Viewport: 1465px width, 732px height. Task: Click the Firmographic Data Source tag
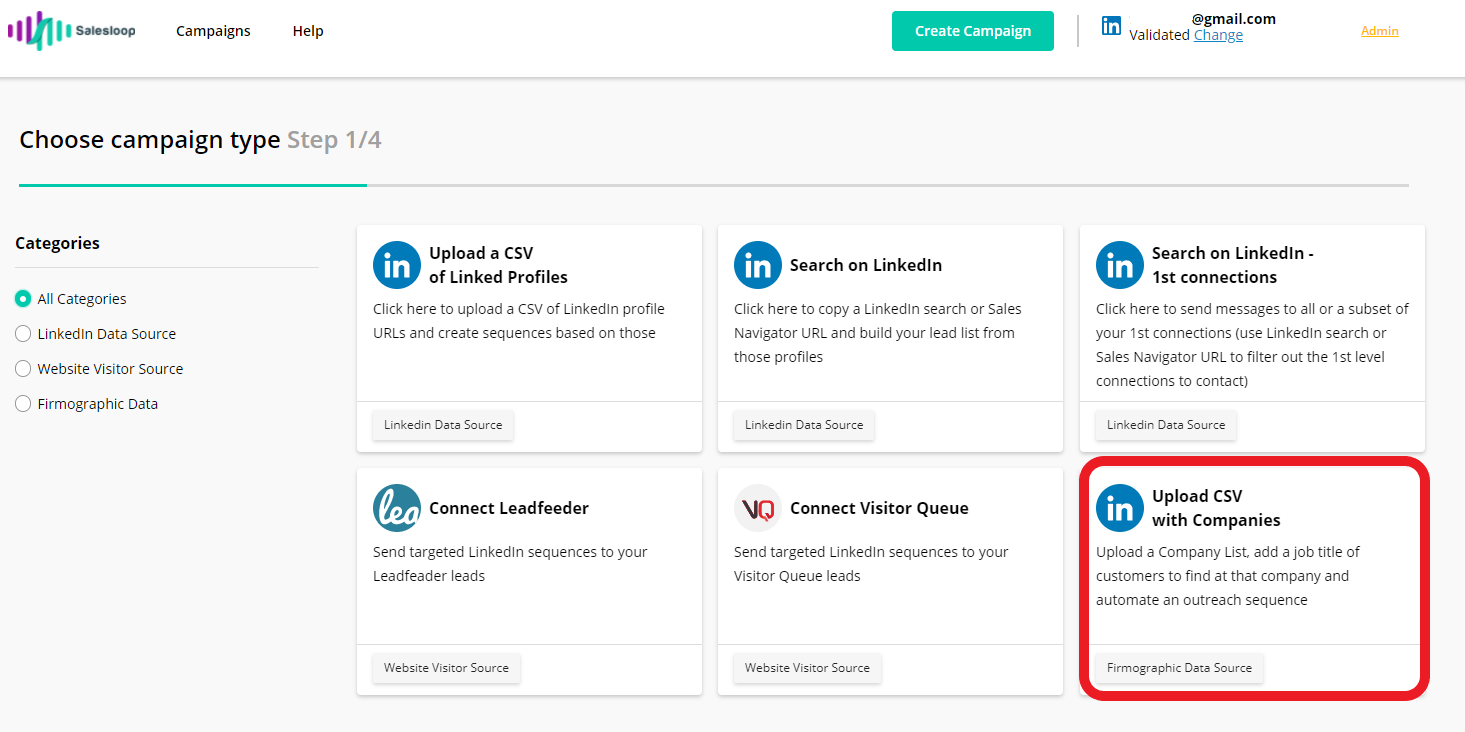click(1180, 668)
